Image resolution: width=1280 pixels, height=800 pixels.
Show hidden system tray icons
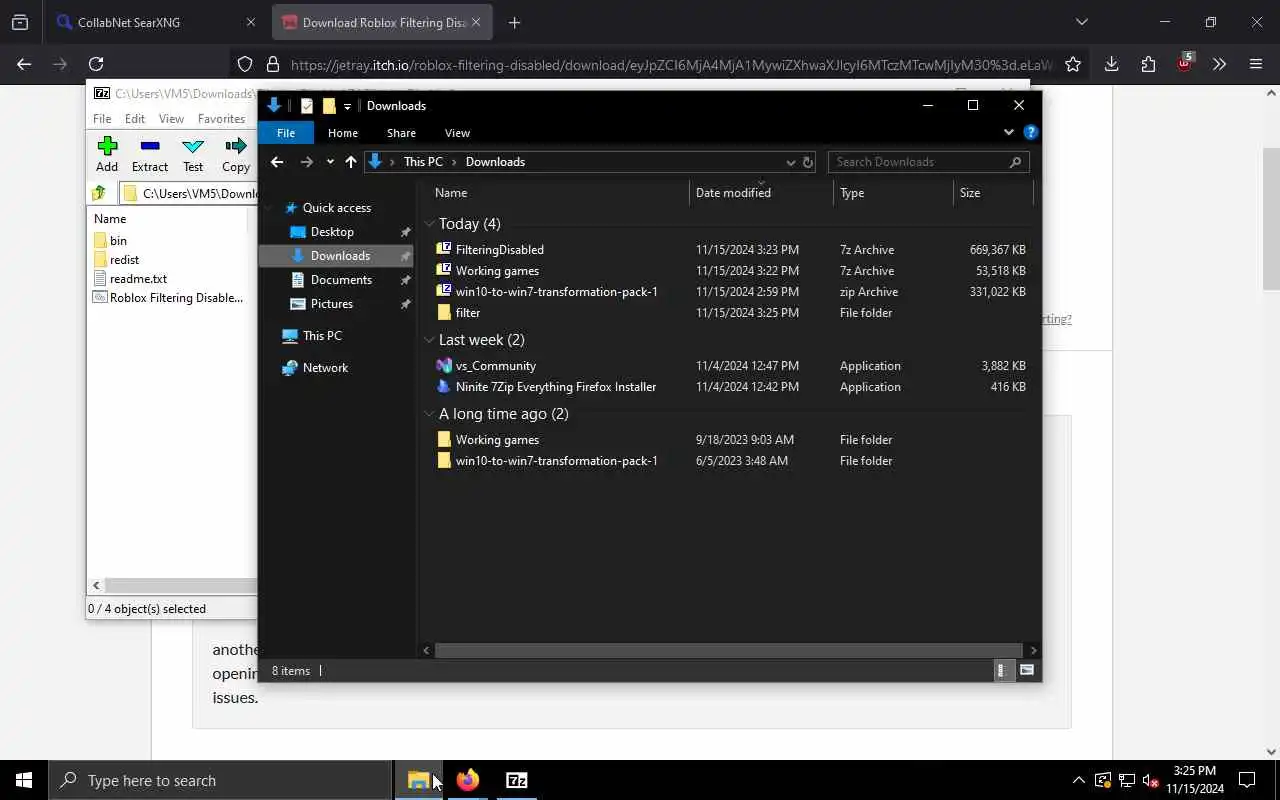[x=1078, y=780]
